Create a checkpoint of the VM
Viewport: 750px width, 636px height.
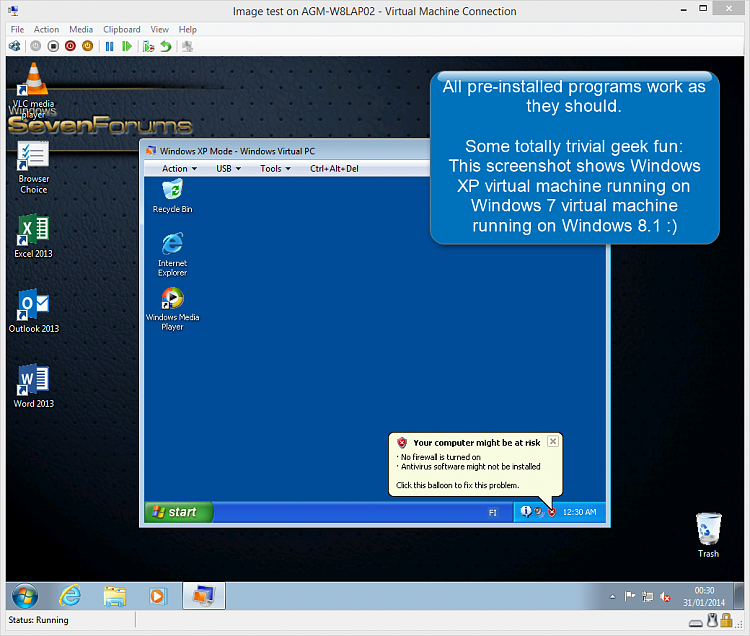click(x=149, y=46)
